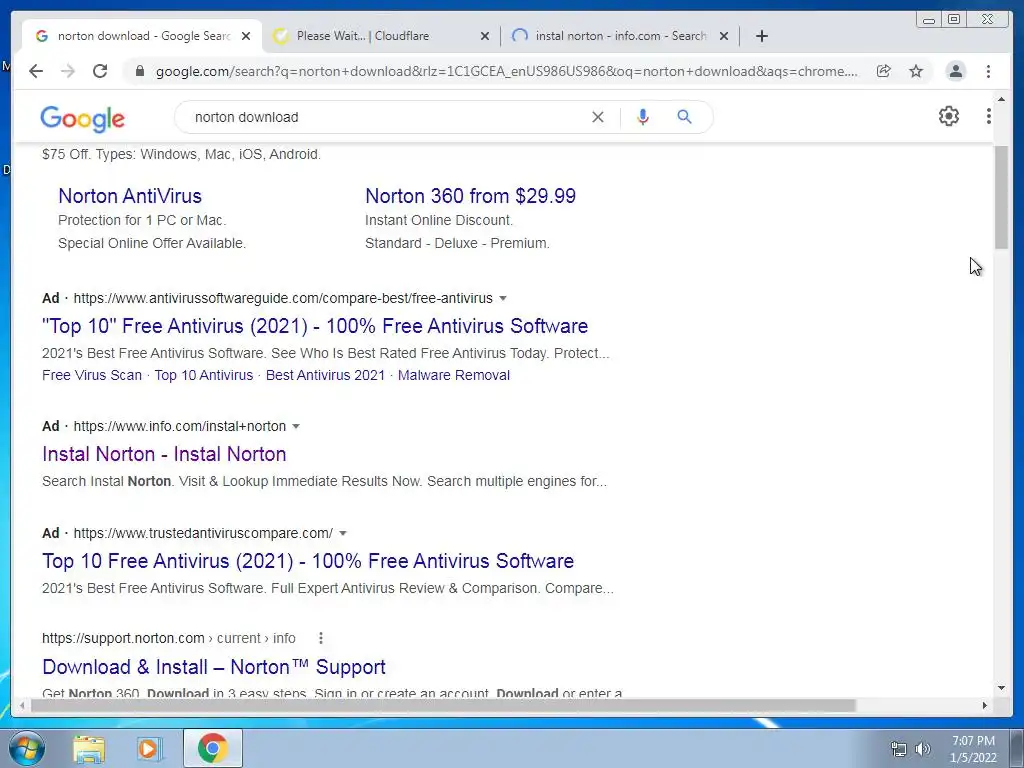Open the taskbar clock showing 7:07 PM
1024x768 pixels.
973,749
